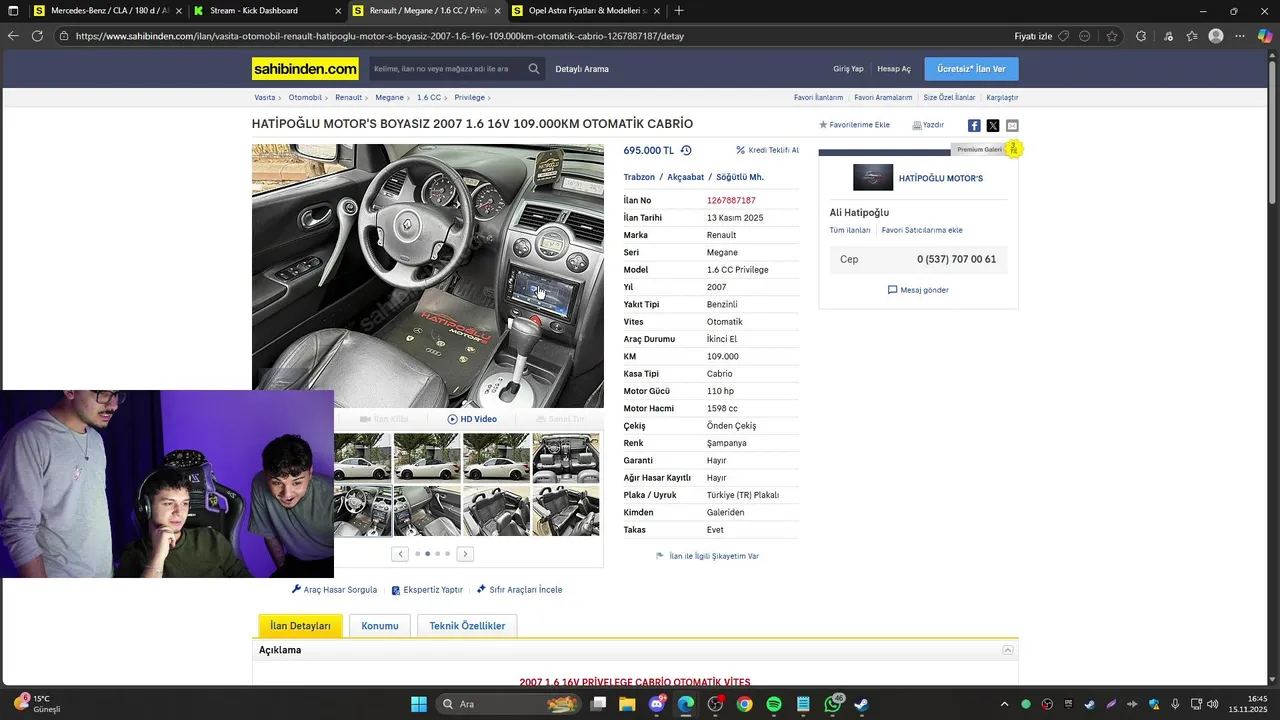
Task: Click Hesap Aç link
Action: coord(894,69)
